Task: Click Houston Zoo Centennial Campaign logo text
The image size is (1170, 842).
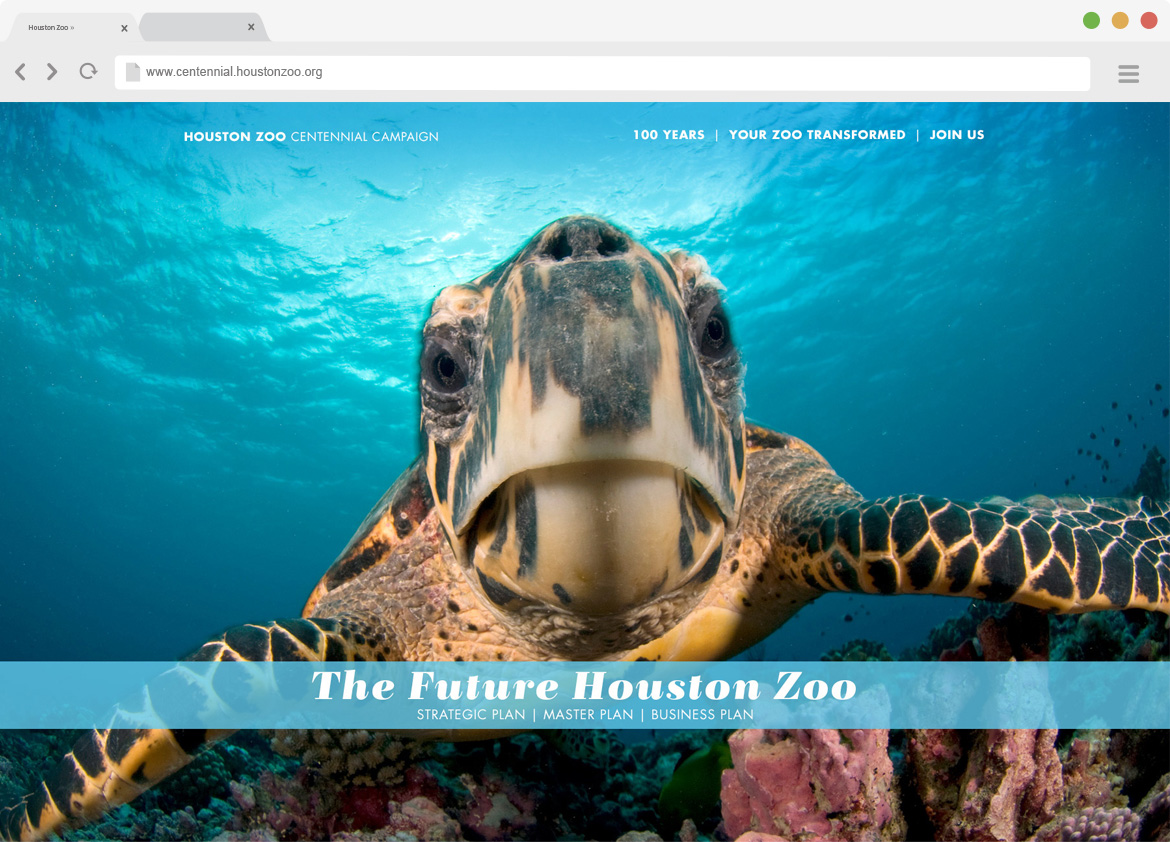Action: pos(311,137)
